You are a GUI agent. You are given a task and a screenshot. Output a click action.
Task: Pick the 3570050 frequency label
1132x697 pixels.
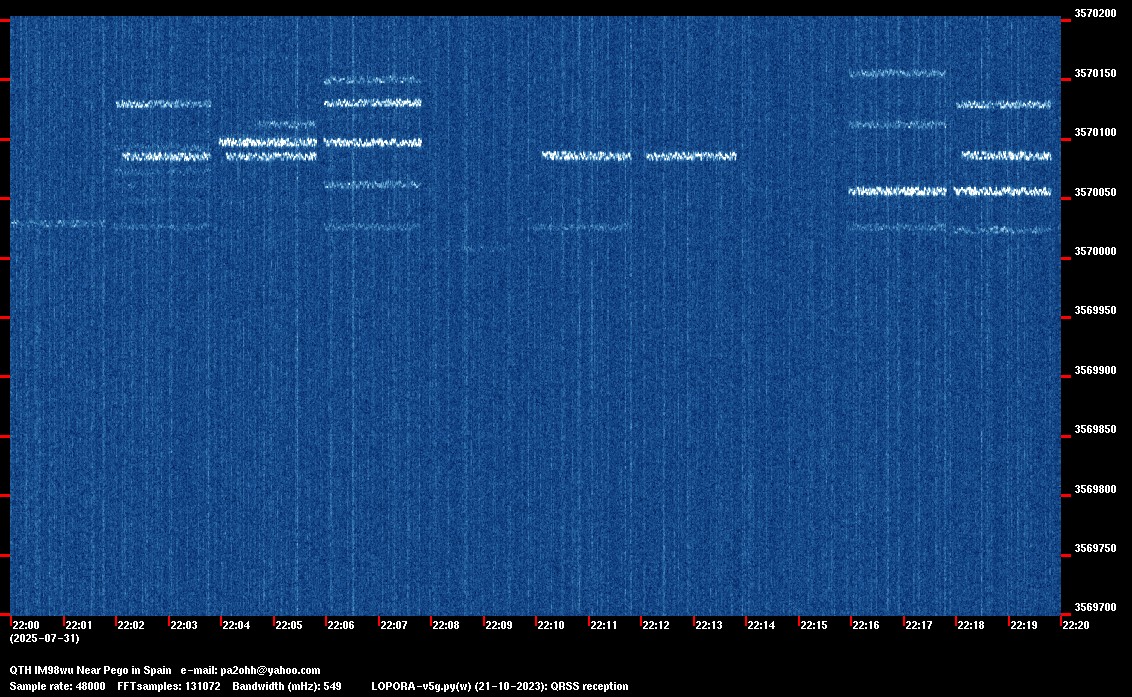1095,192
